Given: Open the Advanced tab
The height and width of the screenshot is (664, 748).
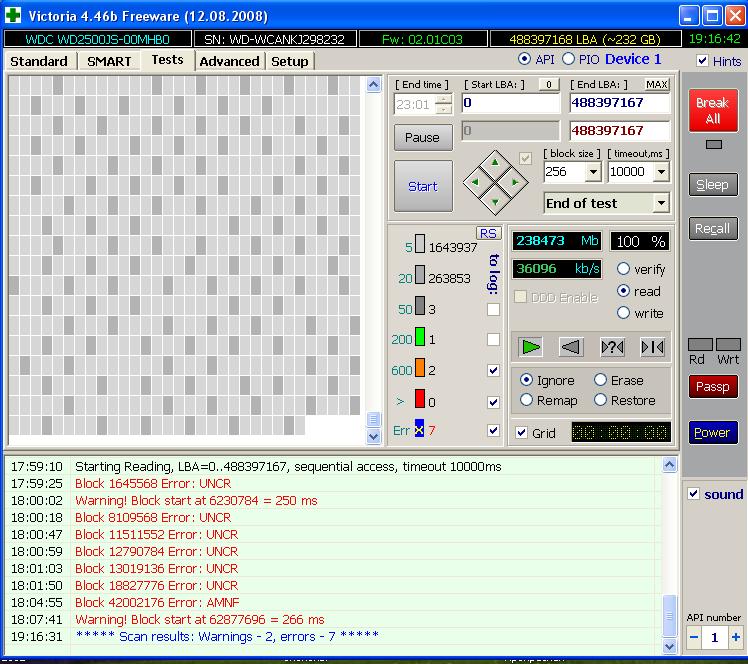Looking at the screenshot, I should click(229, 61).
